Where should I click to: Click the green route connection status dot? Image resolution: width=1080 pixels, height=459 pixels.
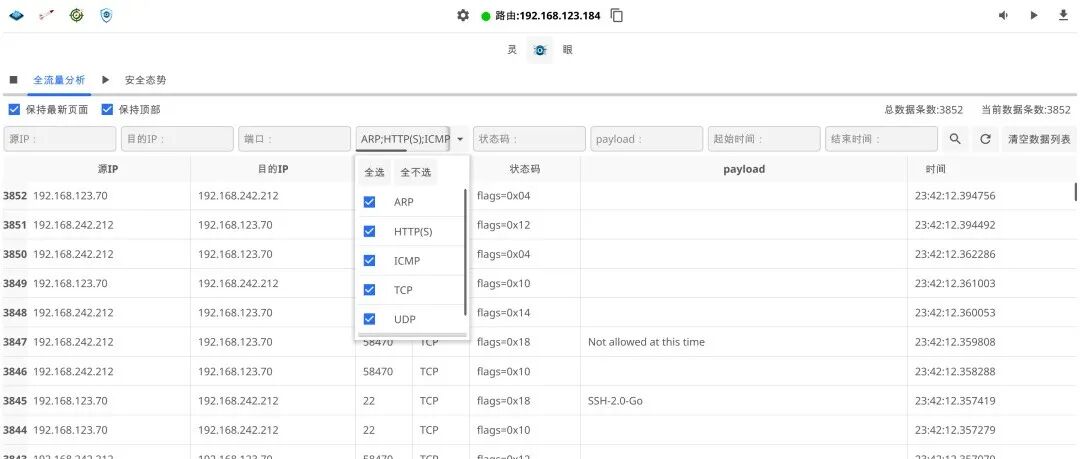486,16
